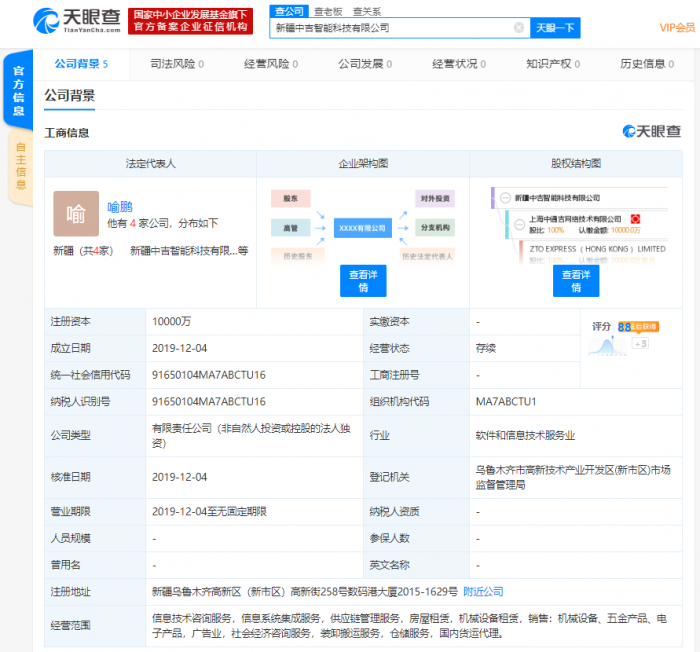The height and width of the screenshot is (652, 700).
Task: Click 查看详情 under 股权结构图
Action: pos(576,281)
